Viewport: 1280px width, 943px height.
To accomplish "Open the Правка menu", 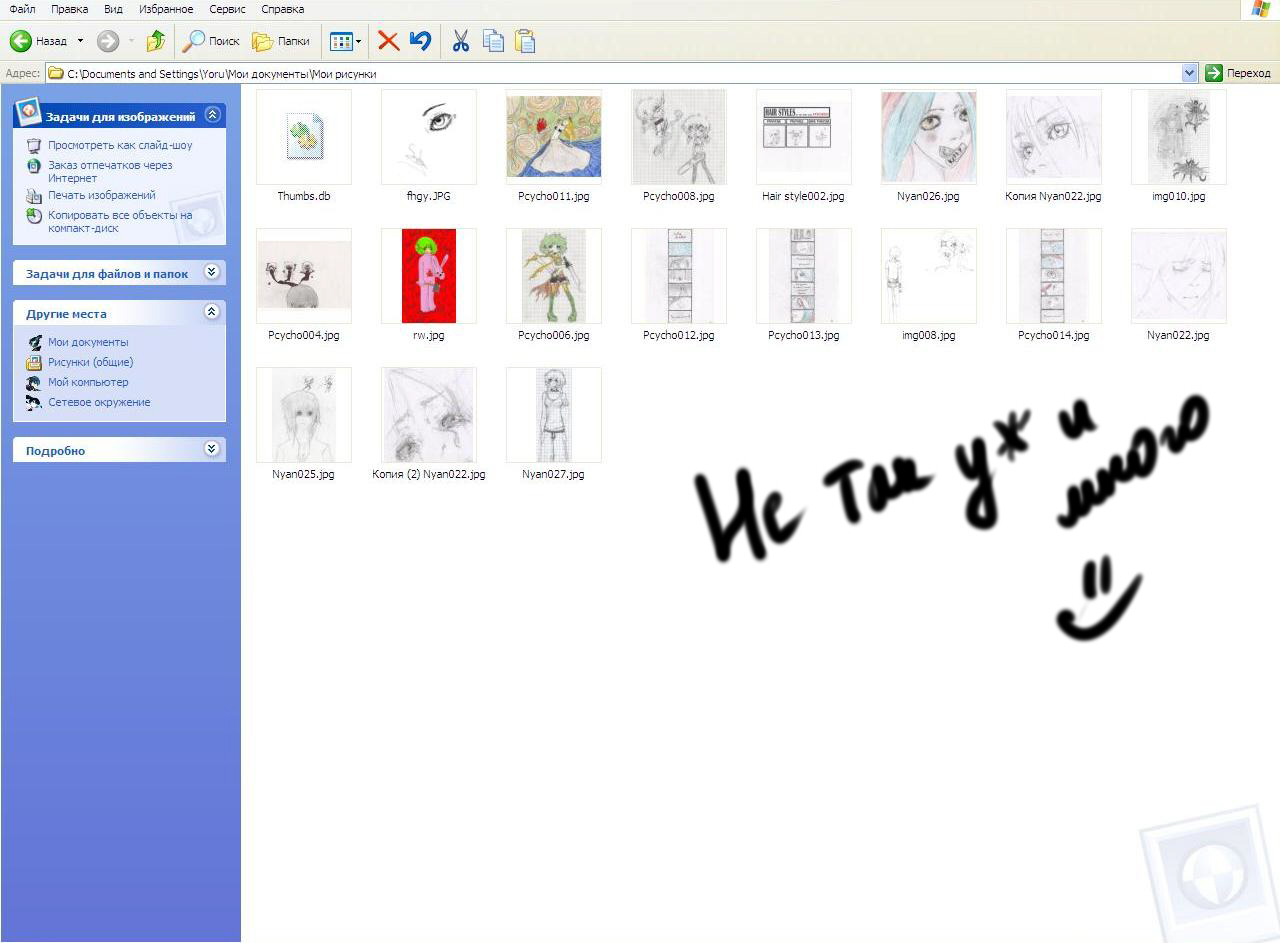I will [x=69, y=9].
